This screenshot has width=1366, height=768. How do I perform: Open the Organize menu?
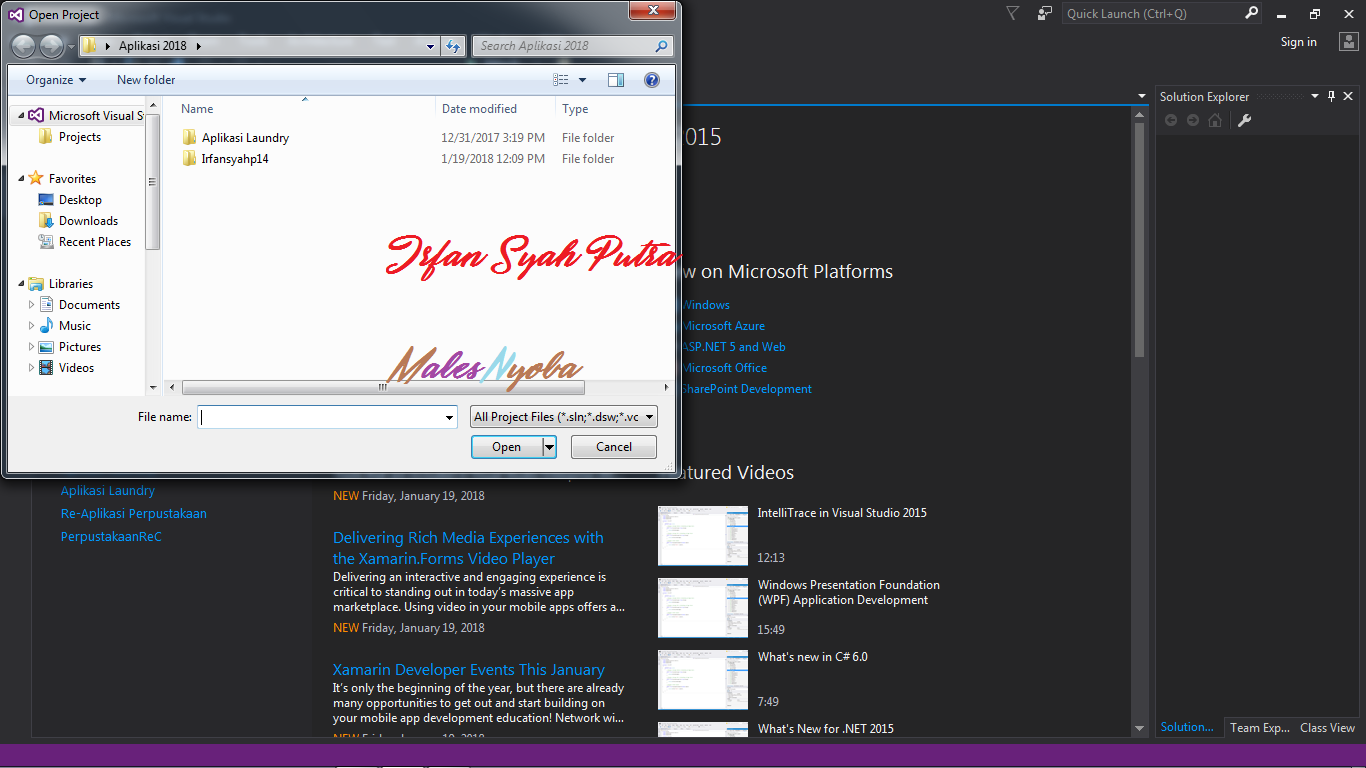[56, 80]
